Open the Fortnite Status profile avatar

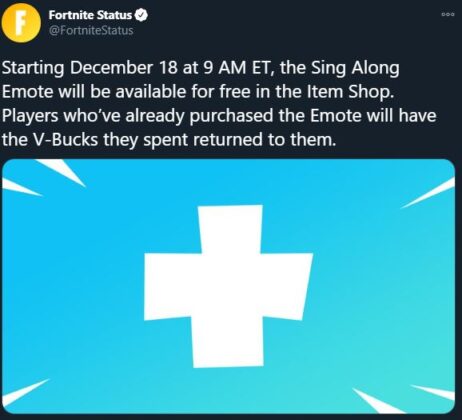tap(21, 23)
